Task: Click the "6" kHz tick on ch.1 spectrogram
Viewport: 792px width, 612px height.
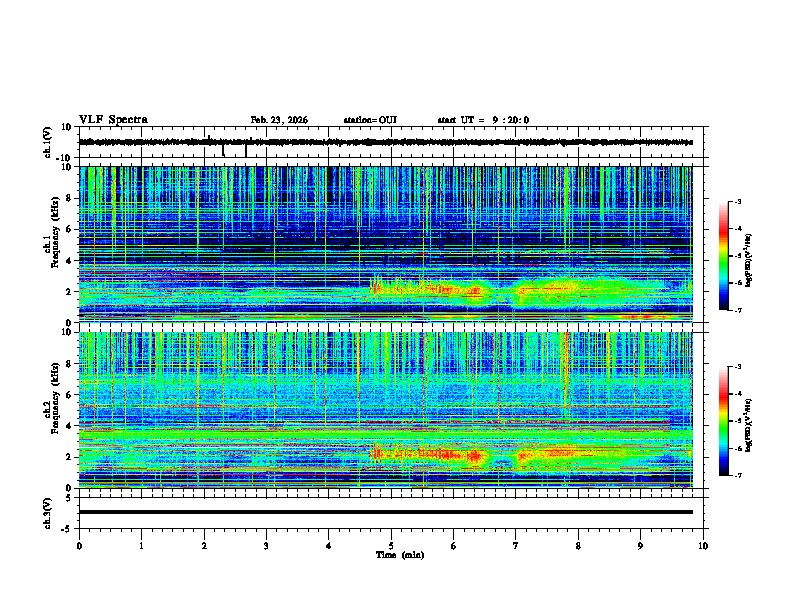Action: click(x=70, y=229)
